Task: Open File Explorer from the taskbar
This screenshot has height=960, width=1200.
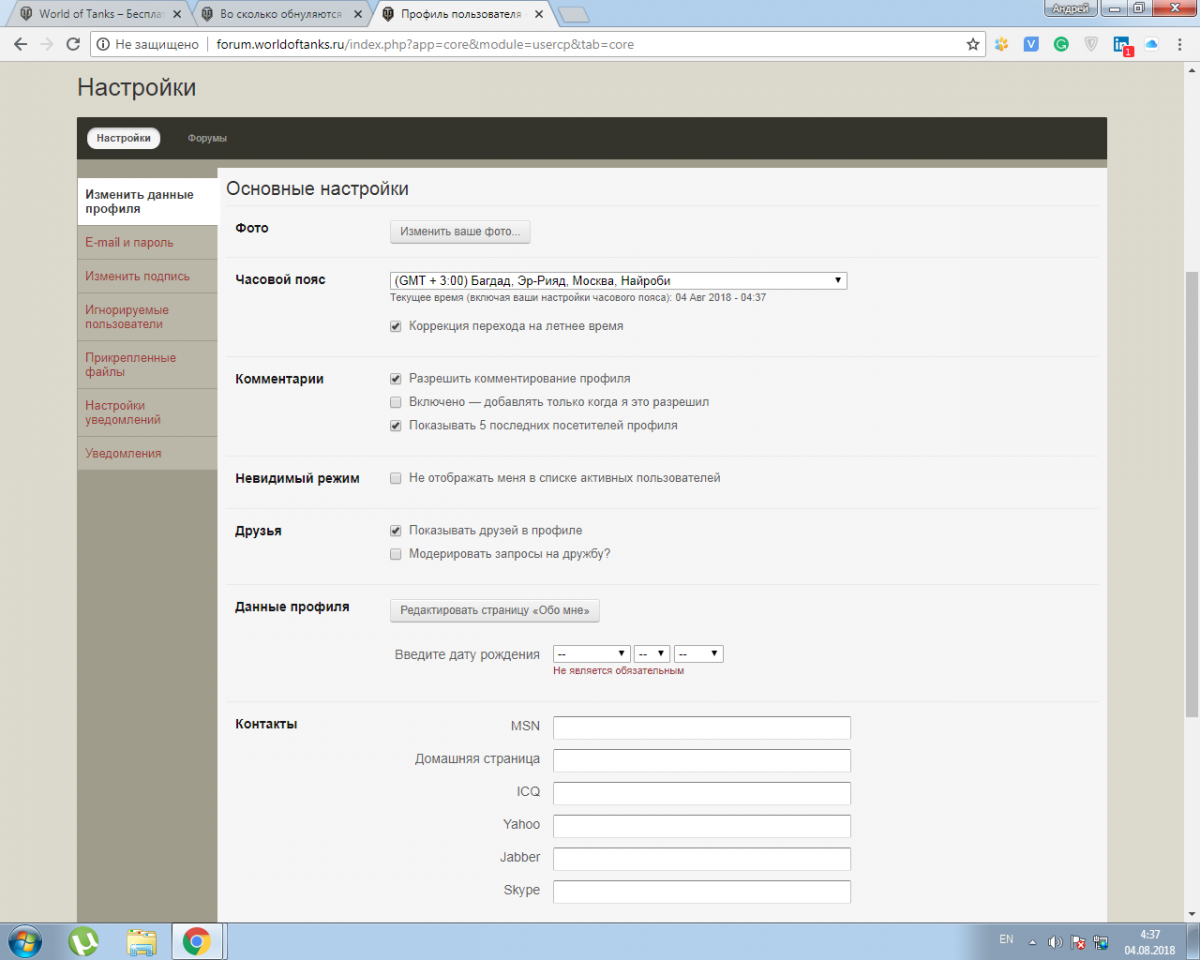Action: pos(141,941)
